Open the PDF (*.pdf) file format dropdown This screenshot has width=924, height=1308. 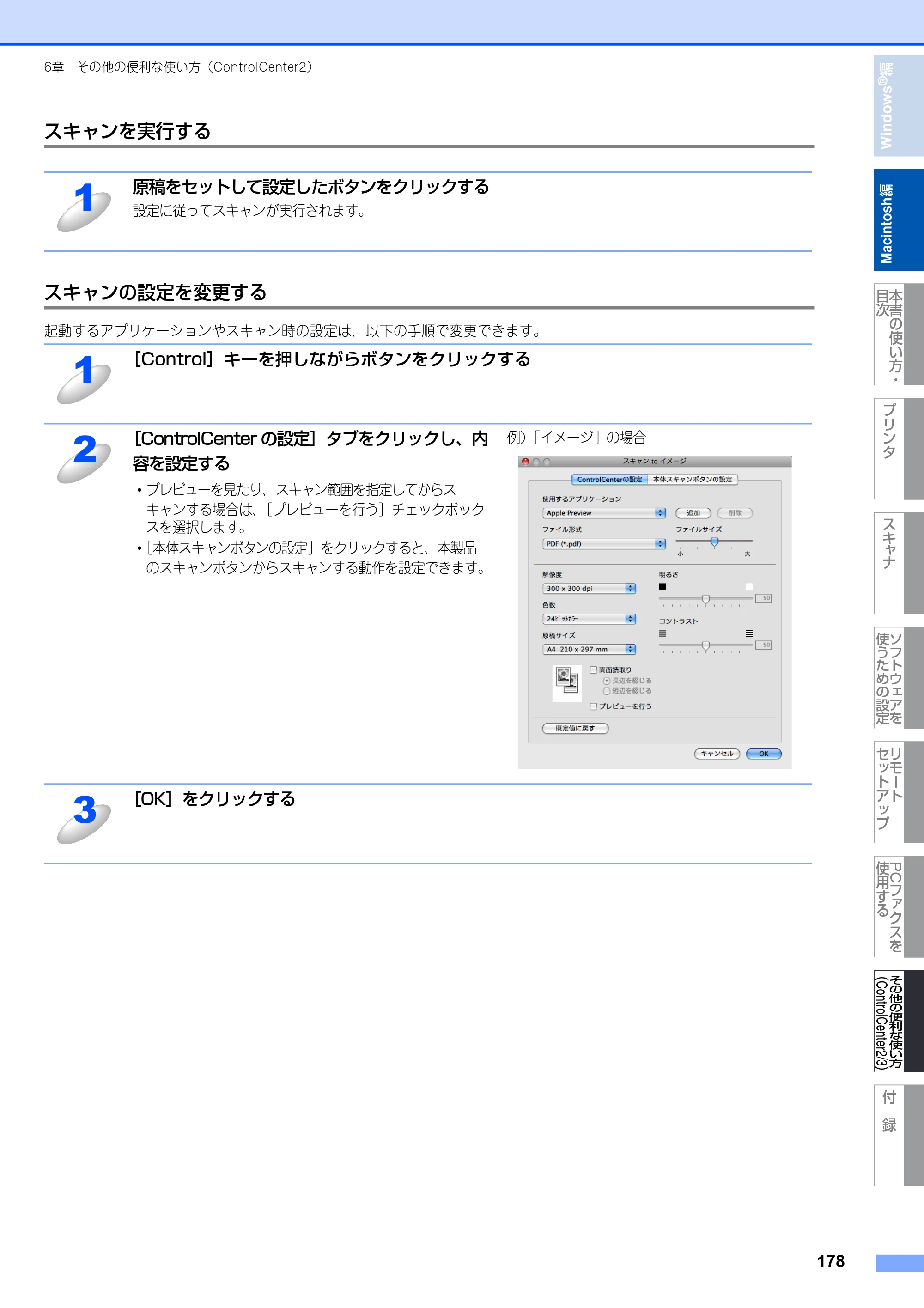[x=604, y=544]
